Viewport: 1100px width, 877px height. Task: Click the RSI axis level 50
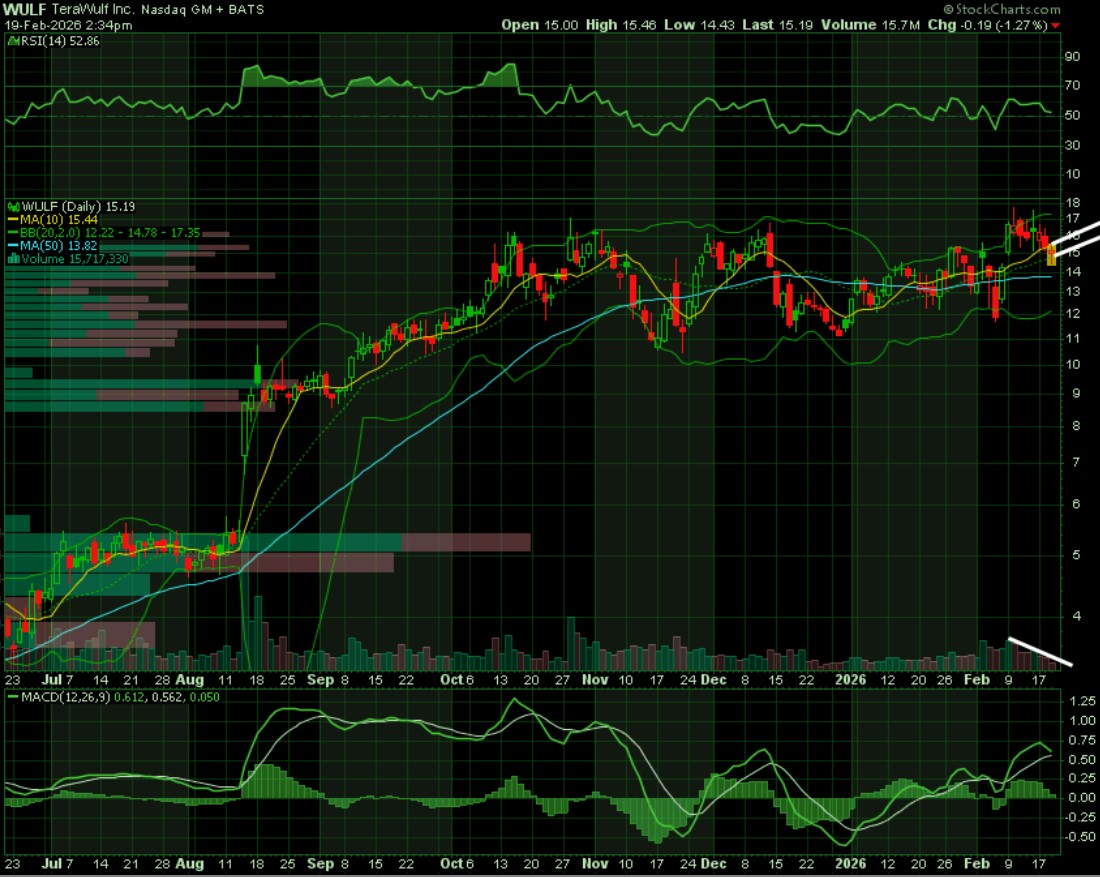(x=1072, y=115)
